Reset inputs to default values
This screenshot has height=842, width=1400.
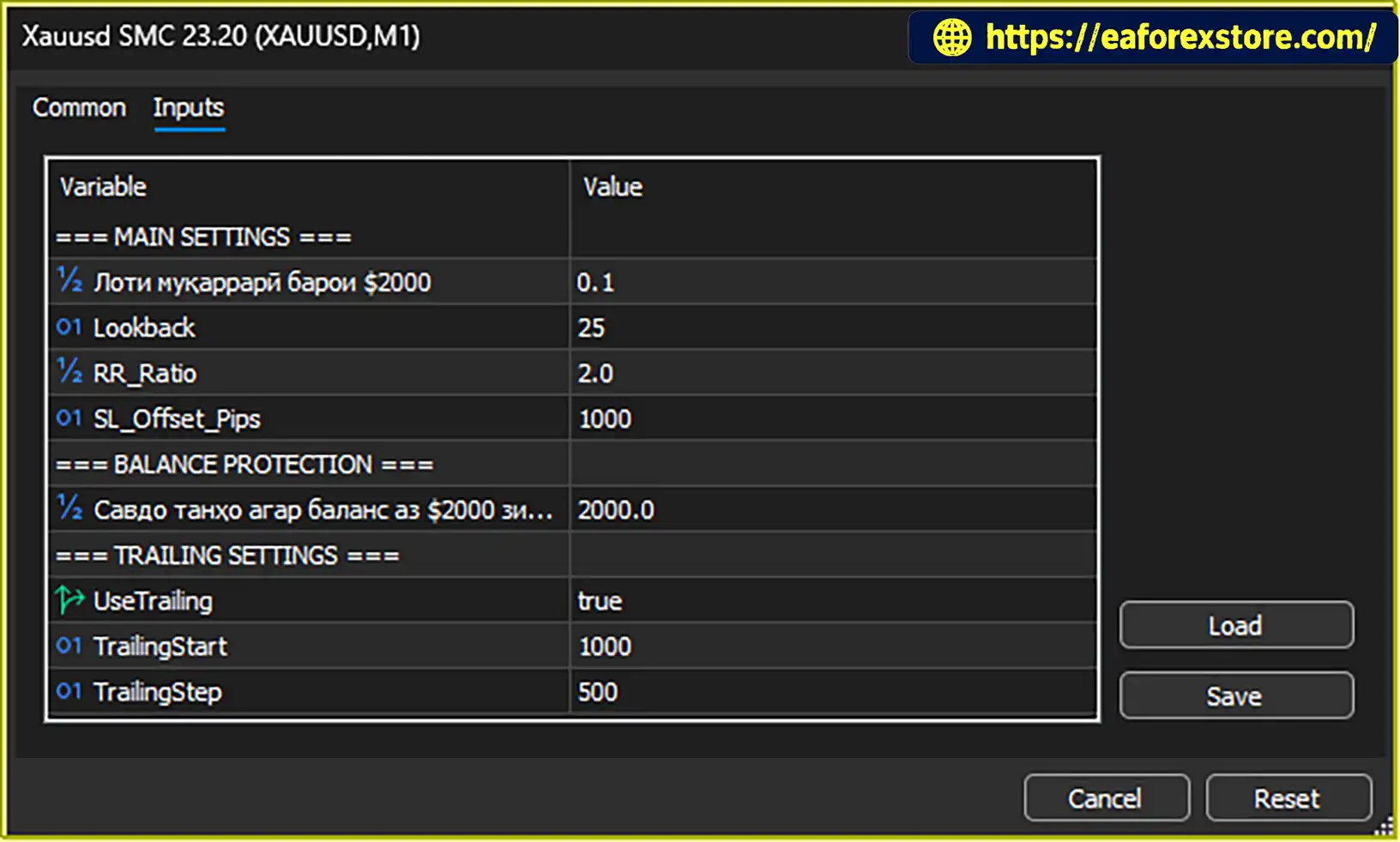point(1288,798)
